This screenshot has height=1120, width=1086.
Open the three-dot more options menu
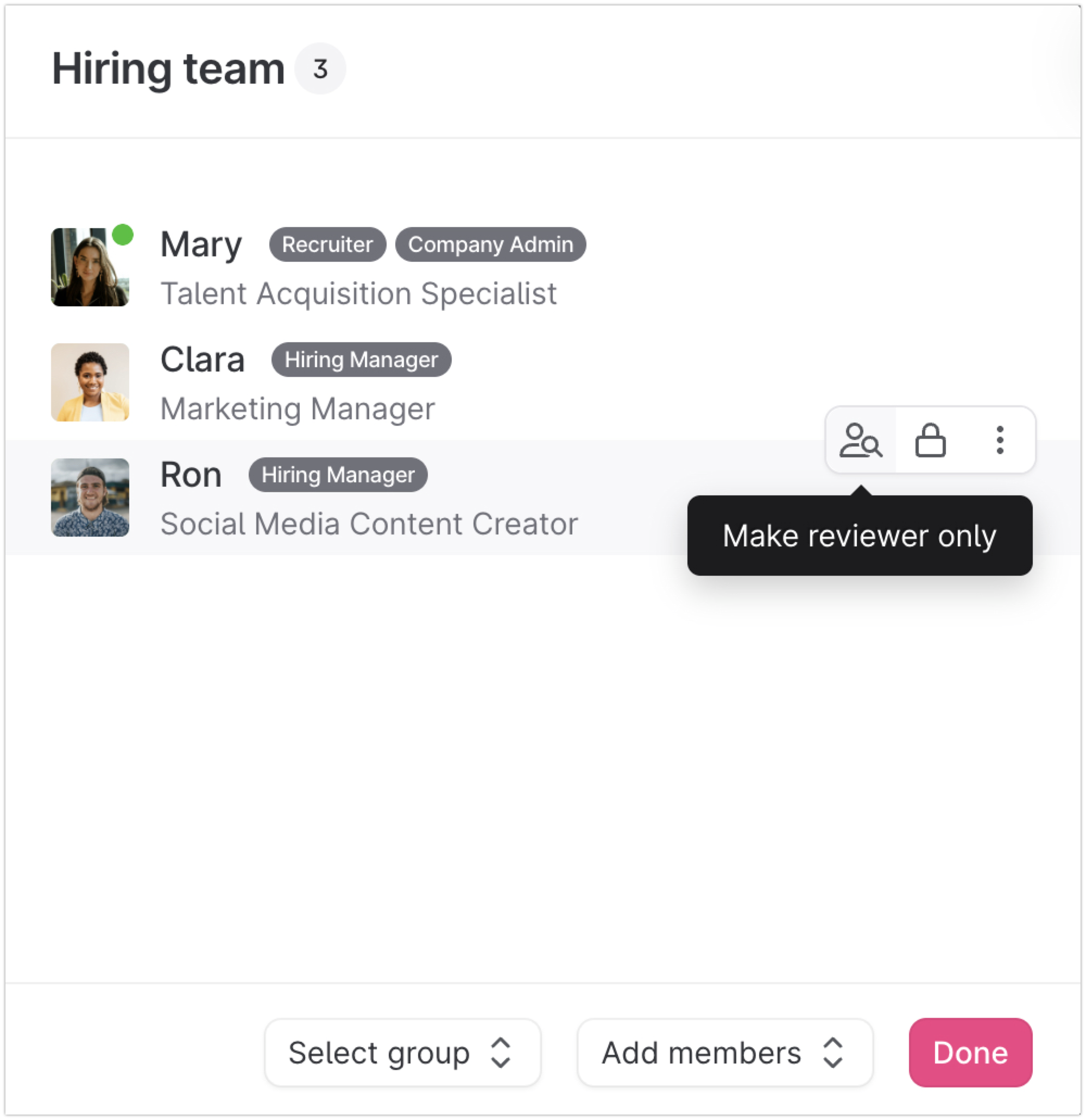1000,441
